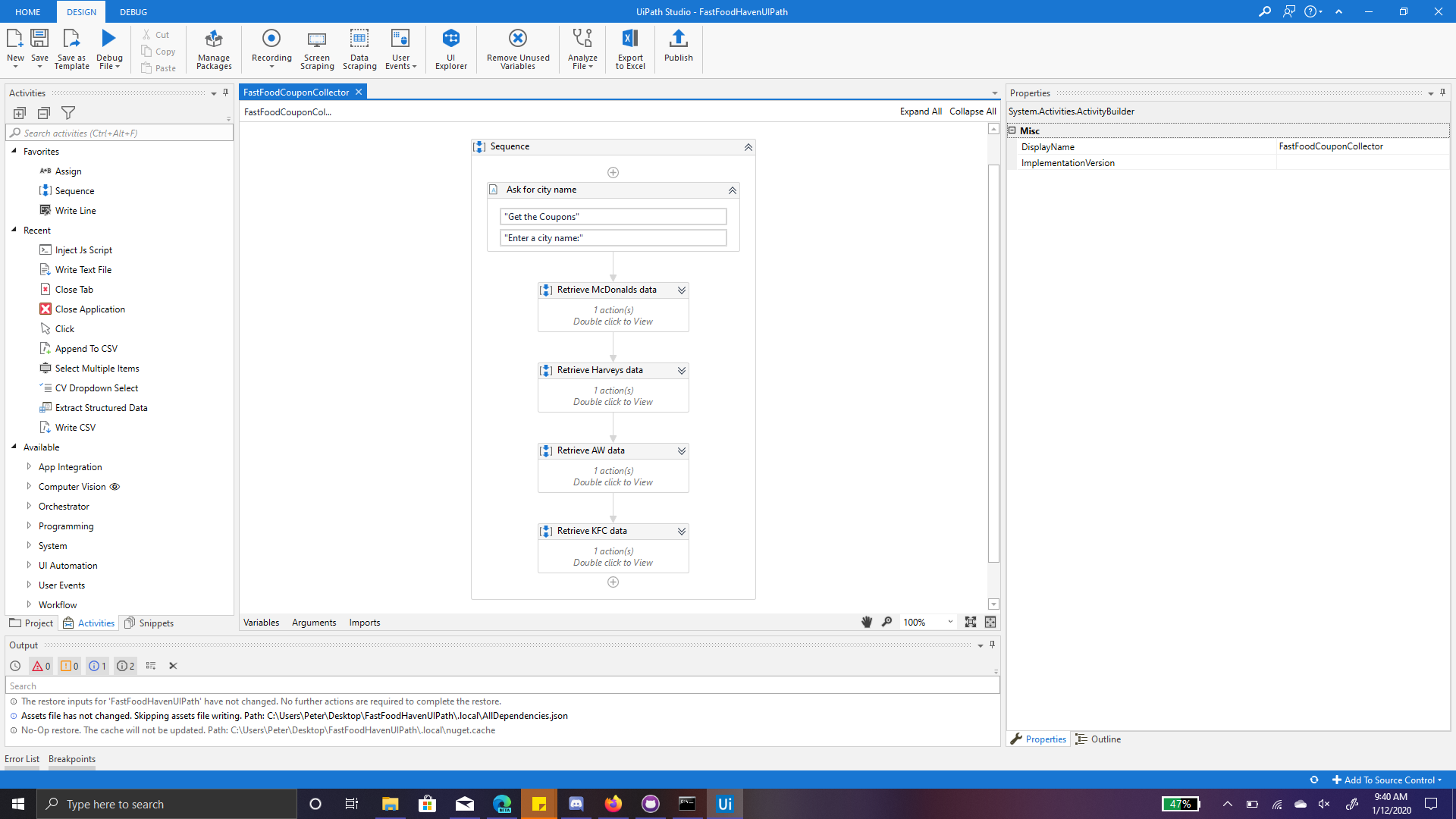Open the UI Explorer tool
Screen dimensions: 1456x819
(x=450, y=49)
